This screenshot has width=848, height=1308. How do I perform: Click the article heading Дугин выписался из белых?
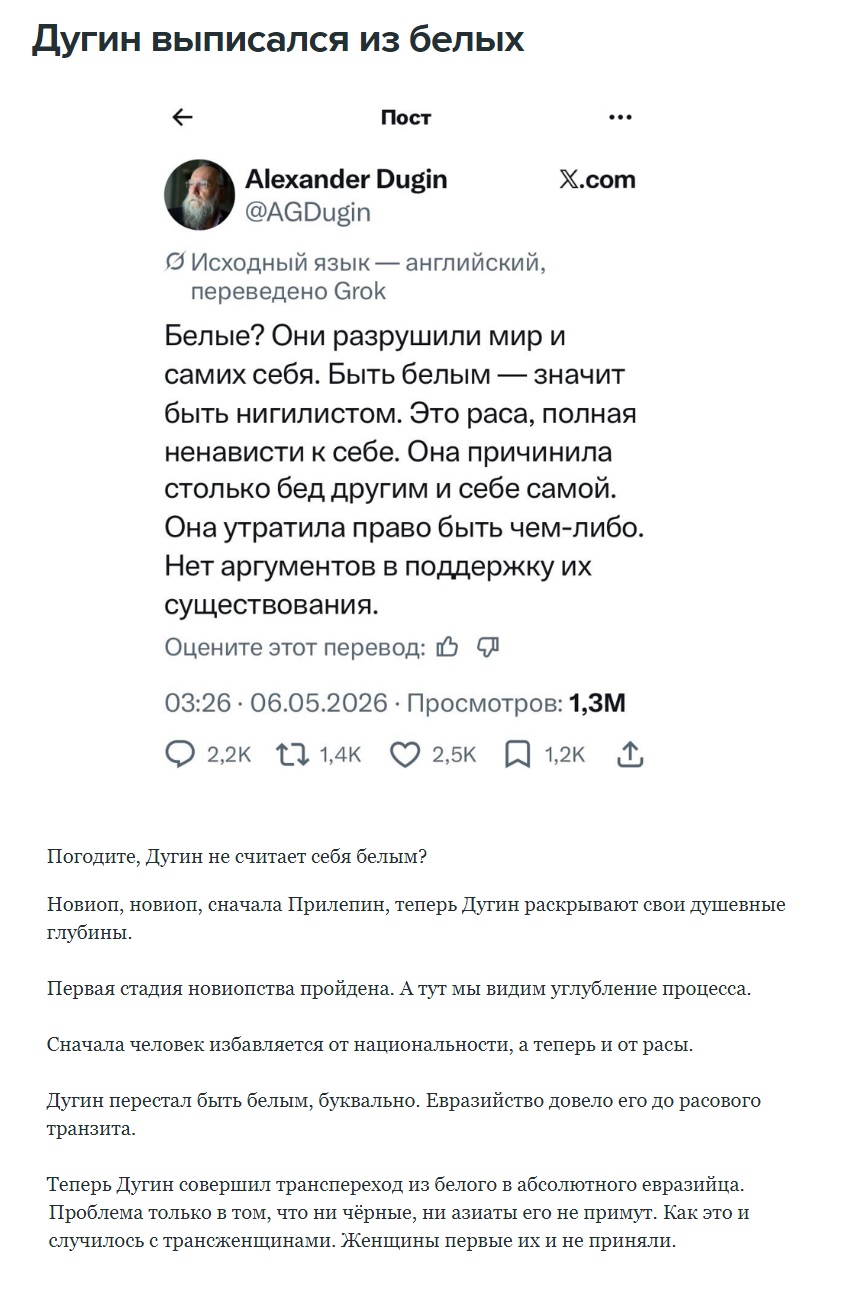(278, 39)
